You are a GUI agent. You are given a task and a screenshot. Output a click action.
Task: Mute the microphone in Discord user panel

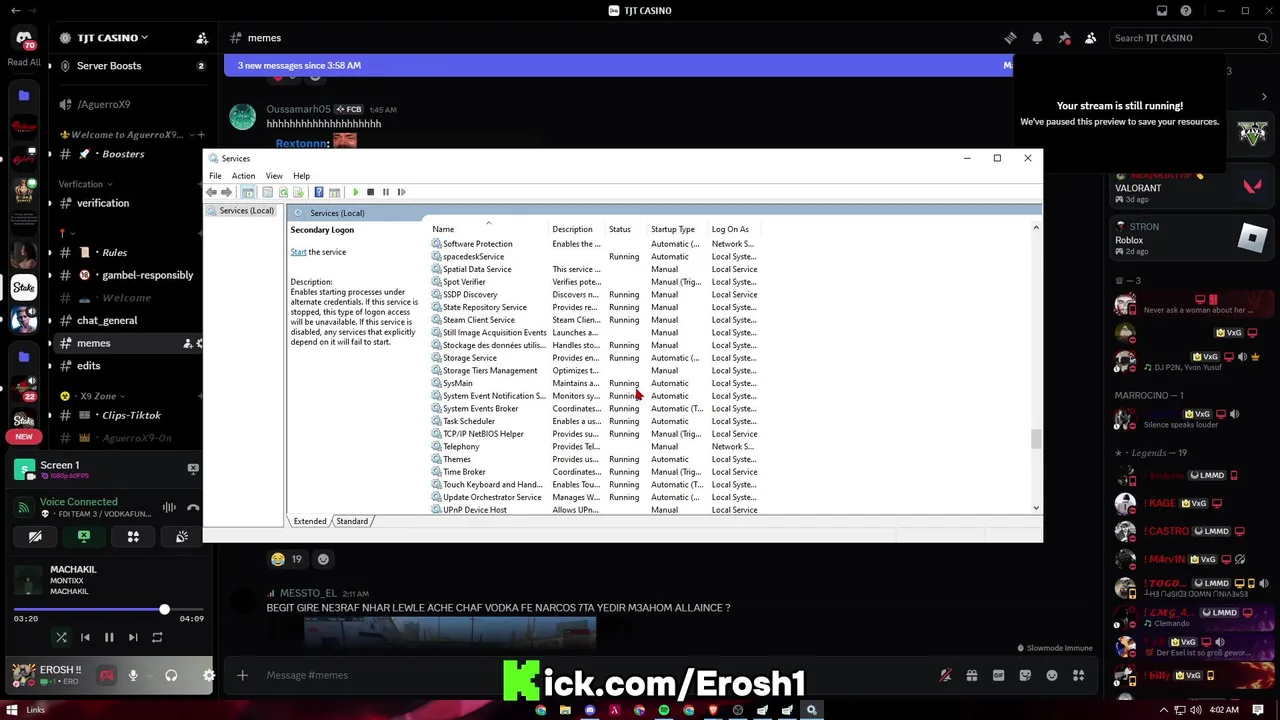(133, 675)
